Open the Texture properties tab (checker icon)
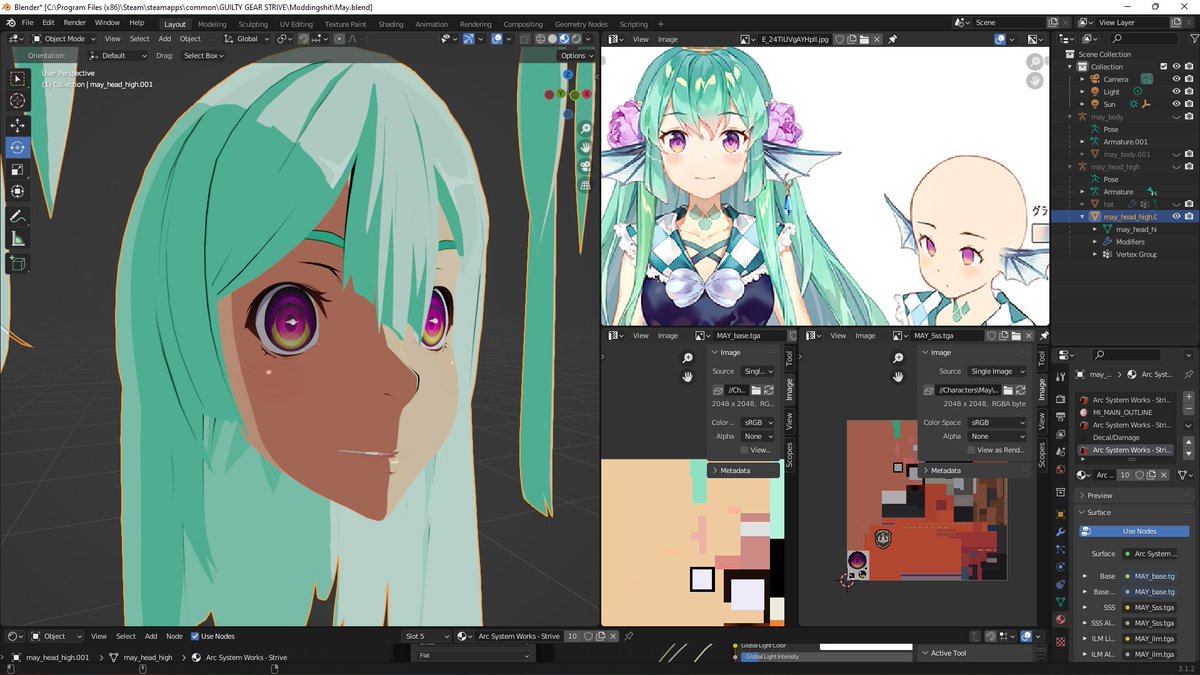This screenshot has height=675, width=1200. click(x=1060, y=640)
